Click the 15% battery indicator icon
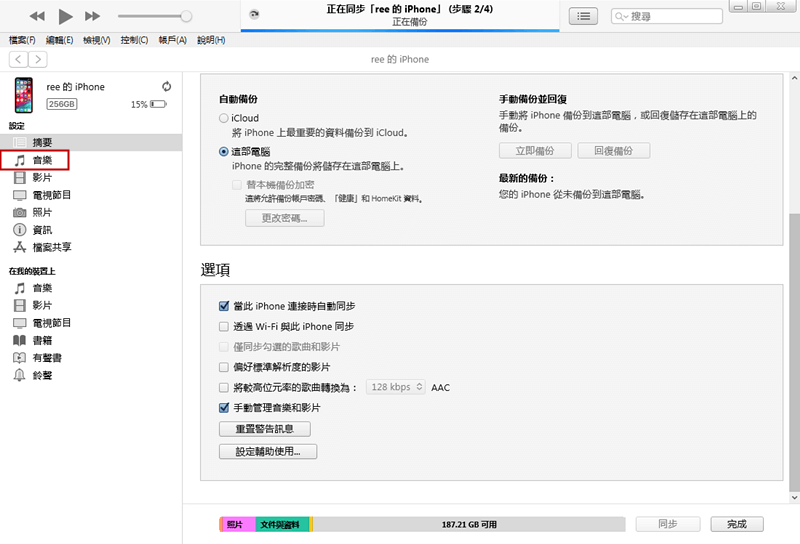 point(158,104)
